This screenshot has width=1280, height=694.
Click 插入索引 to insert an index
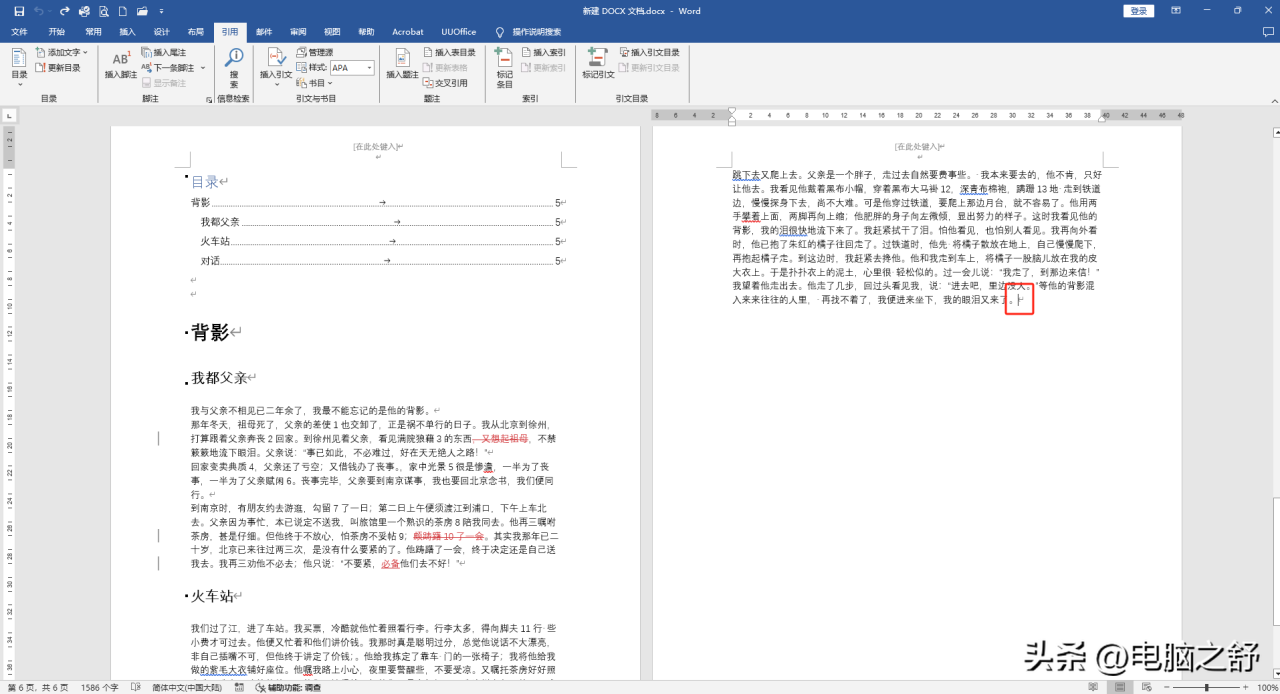tap(542, 52)
